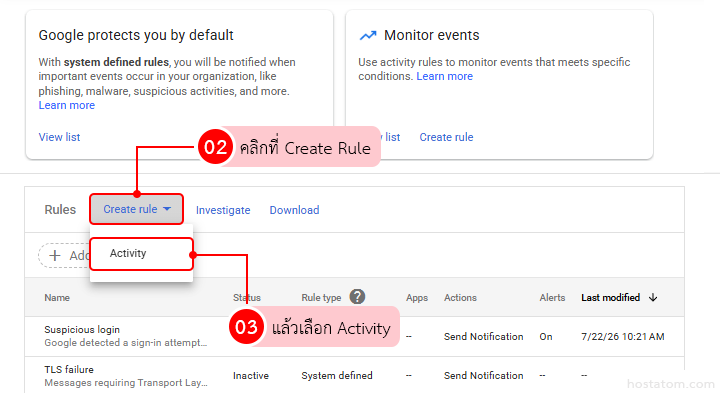Image resolution: width=720 pixels, height=393 pixels.
Task: Click the Actions column header
Action: [460, 298]
